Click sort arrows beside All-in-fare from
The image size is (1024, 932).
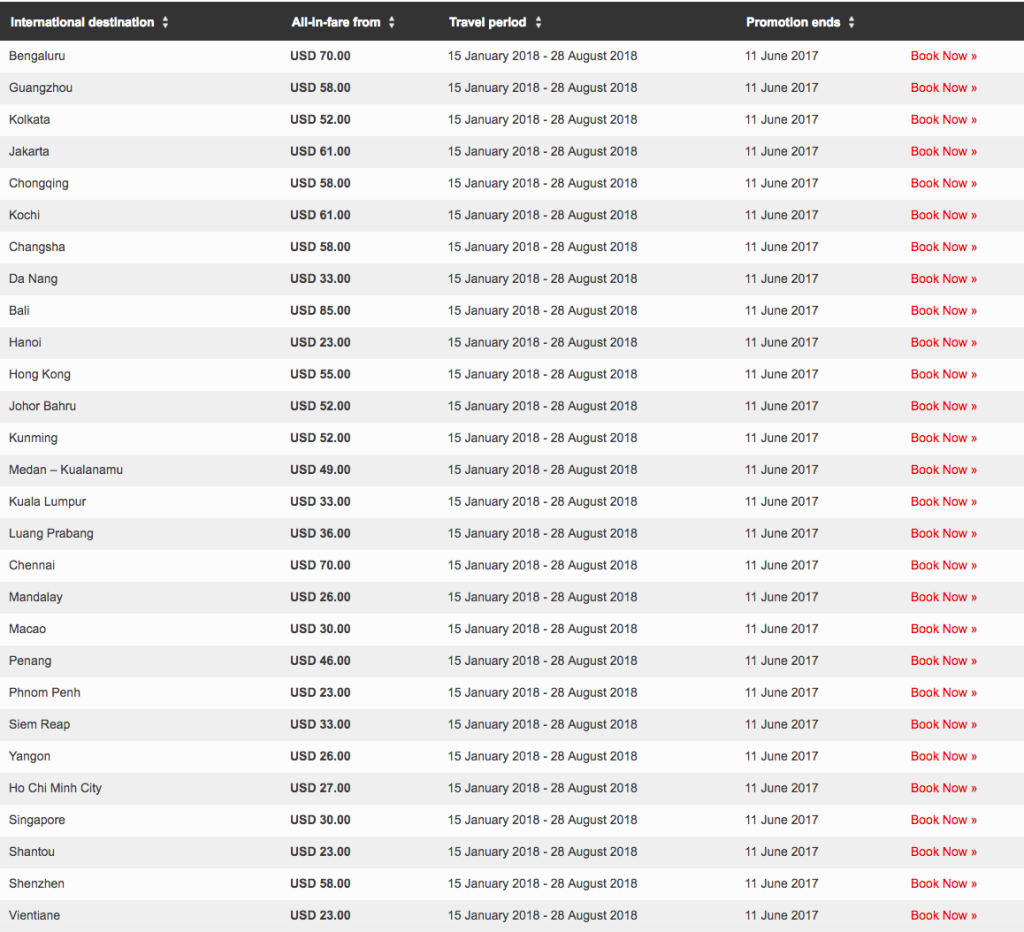[x=392, y=22]
